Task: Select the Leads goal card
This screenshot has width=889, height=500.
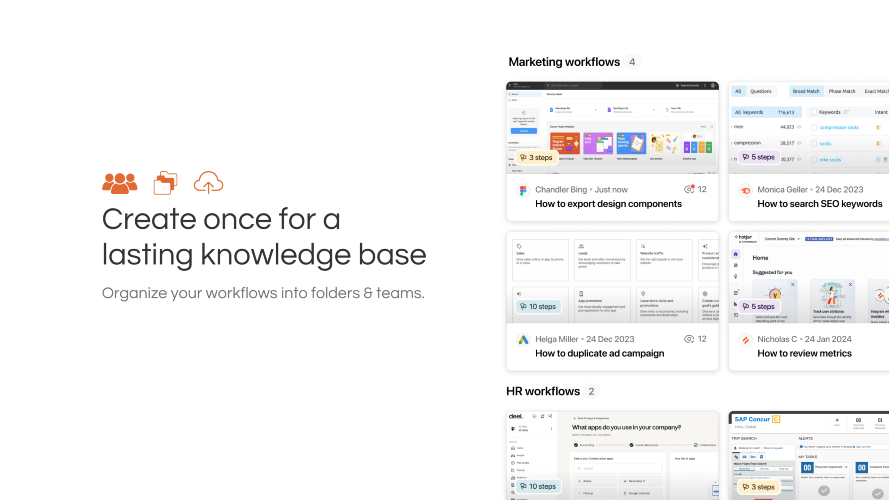Action: (x=602, y=260)
